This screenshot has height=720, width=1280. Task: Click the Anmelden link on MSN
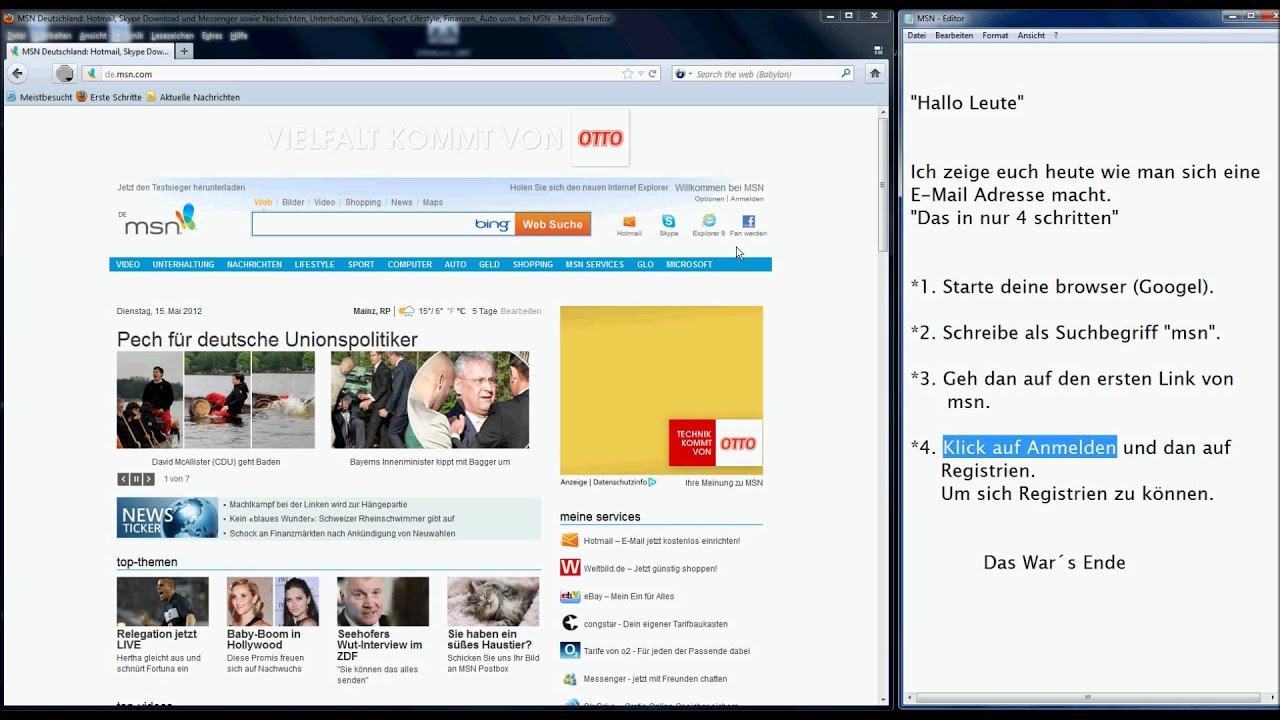pyautogui.click(x=747, y=199)
